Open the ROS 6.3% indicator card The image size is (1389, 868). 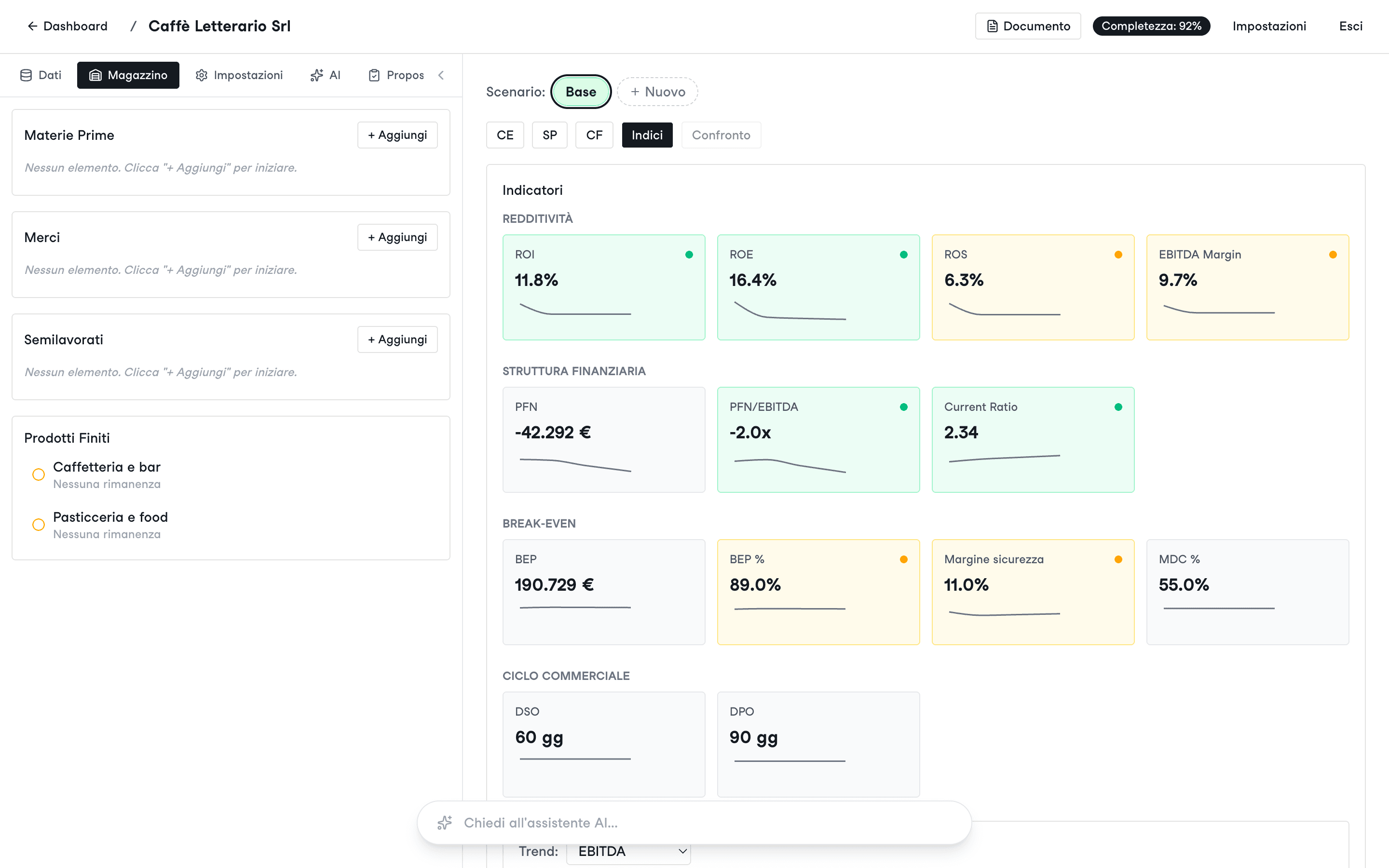click(x=1033, y=287)
